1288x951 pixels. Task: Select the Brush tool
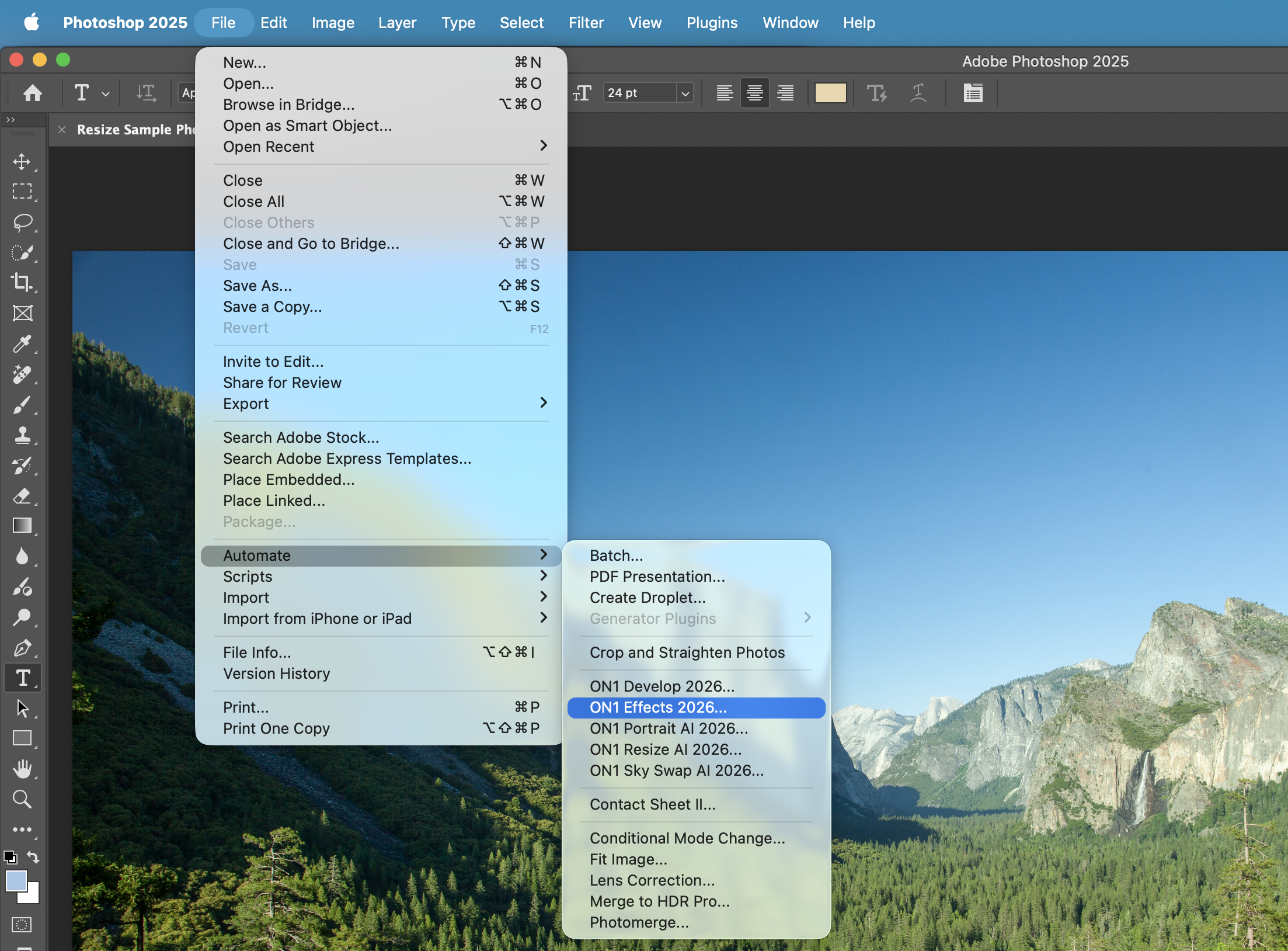(22, 404)
